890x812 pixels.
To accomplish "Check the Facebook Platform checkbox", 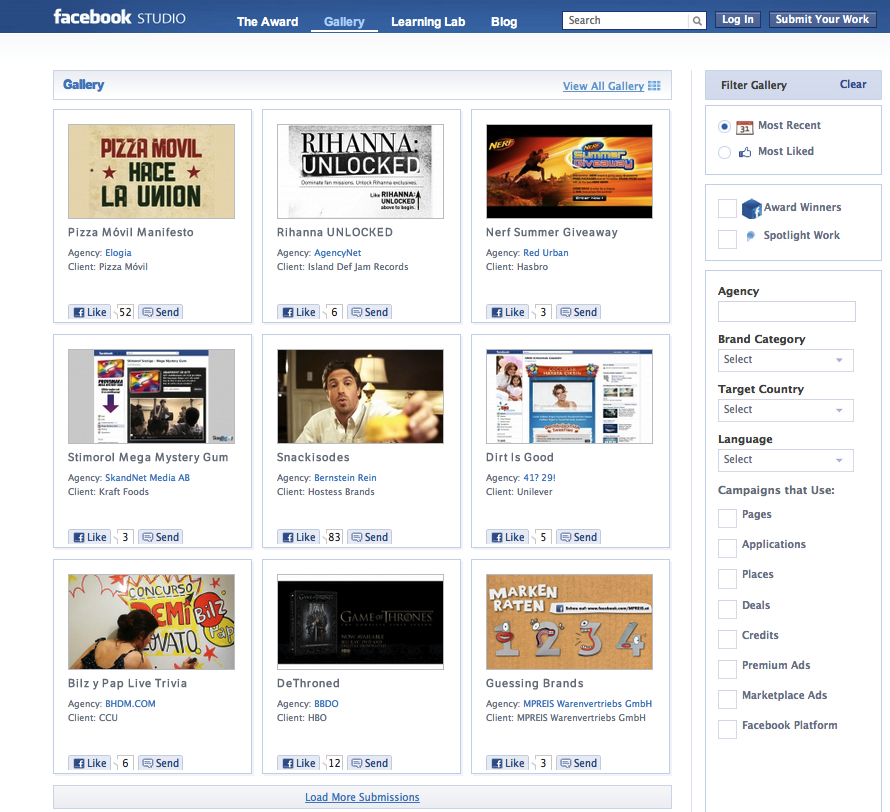I will (727, 729).
